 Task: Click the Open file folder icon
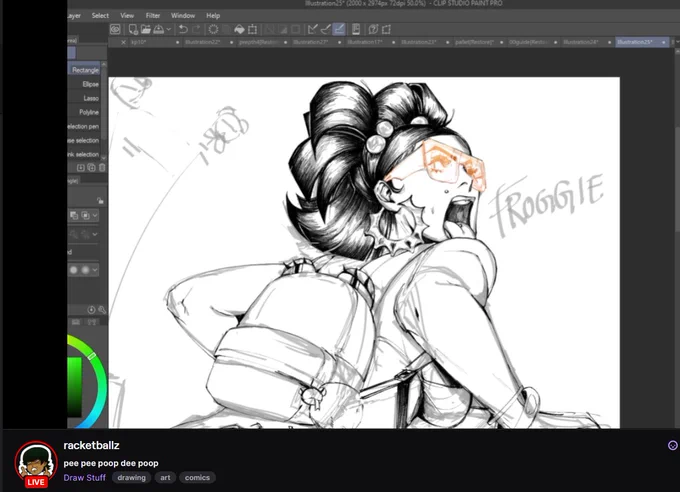coord(146,29)
